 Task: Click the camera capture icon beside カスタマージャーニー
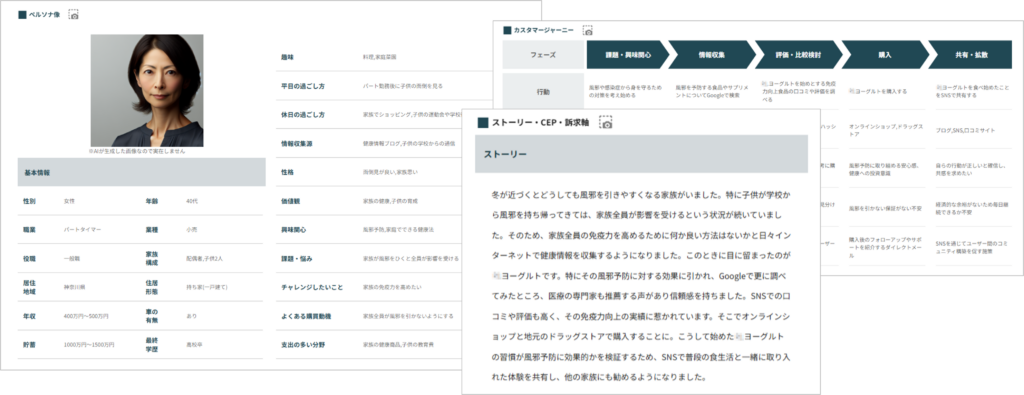tap(588, 30)
